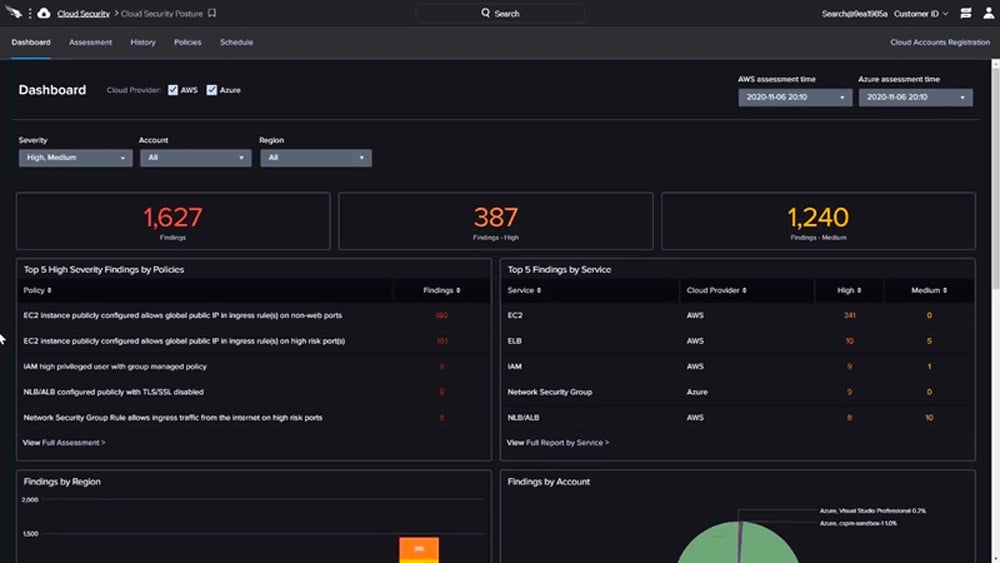Viewport: 1000px width, 563px height.
Task: Open the vertical three-dot menu
Action: click(x=30, y=13)
